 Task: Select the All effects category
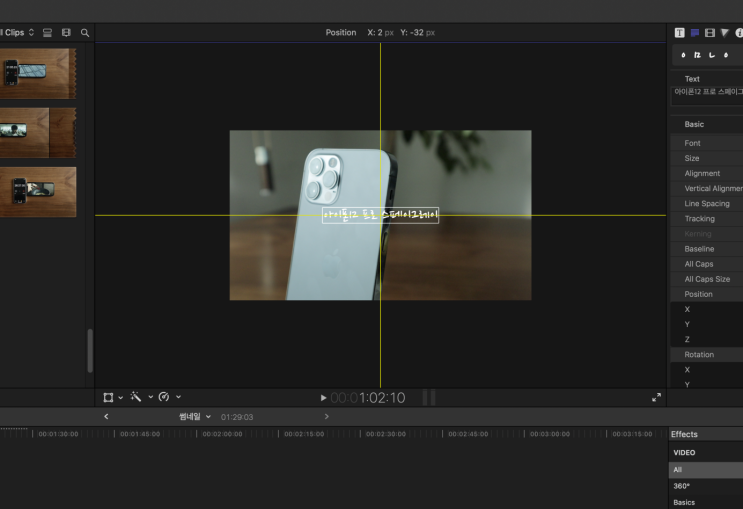(706, 470)
